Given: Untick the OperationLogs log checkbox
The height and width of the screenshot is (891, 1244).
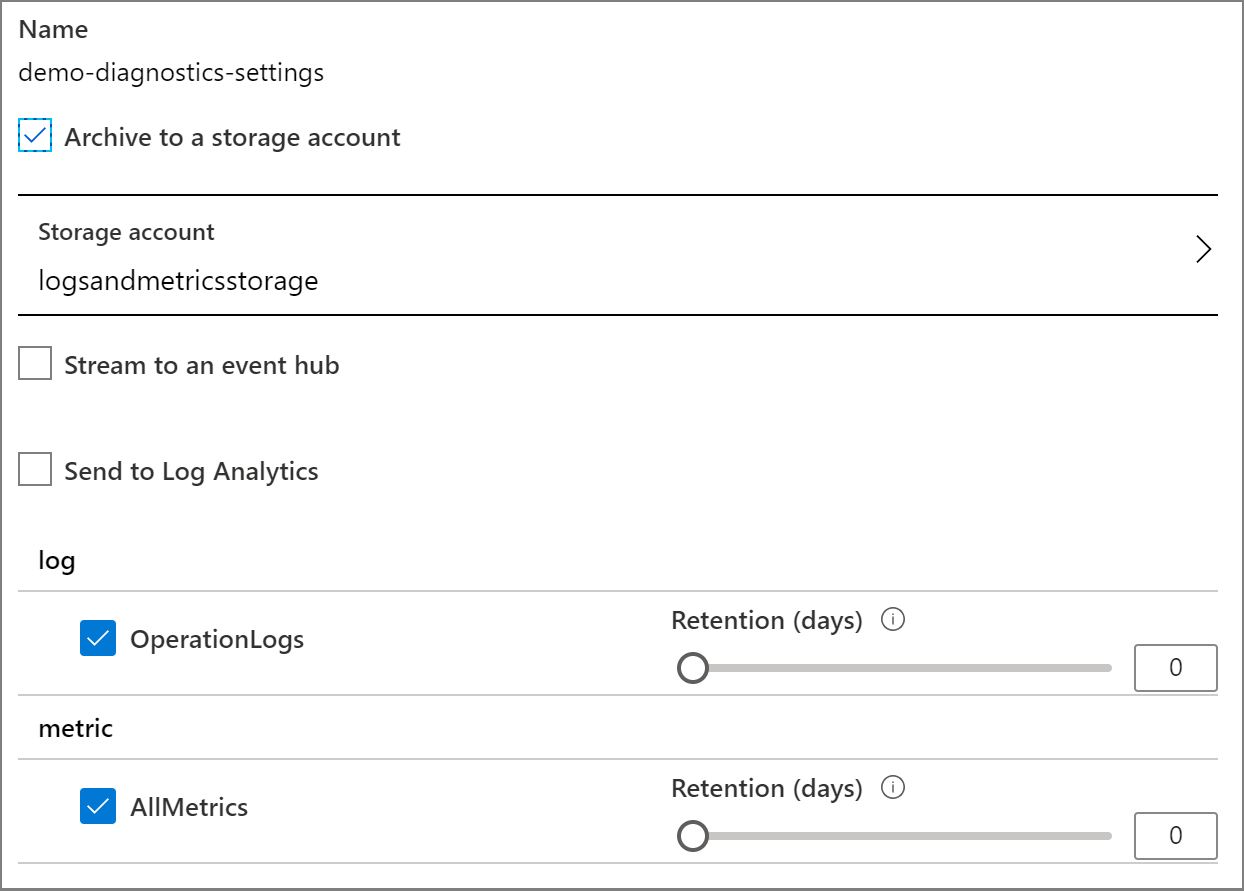Looking at the screenshot, I should coord(98,639).
